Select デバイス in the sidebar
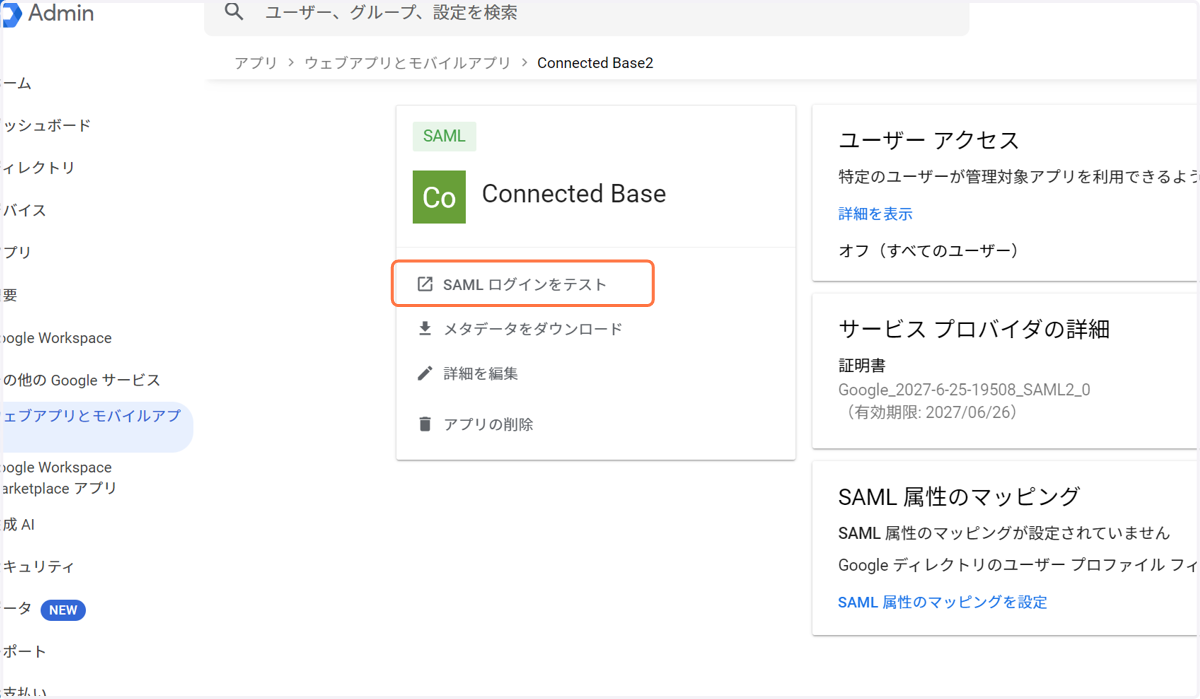 tap(24, 211)
